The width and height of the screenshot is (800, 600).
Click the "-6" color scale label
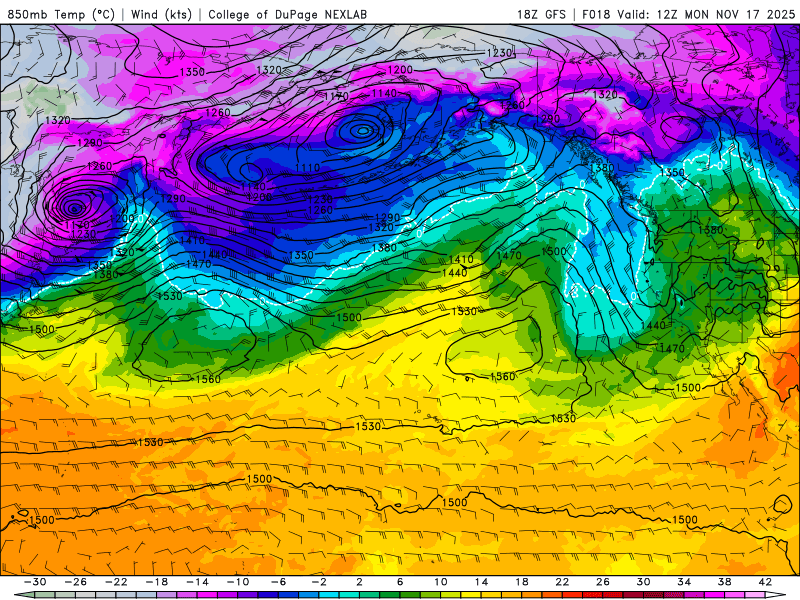pyautogui.click(x=279, y=582)
